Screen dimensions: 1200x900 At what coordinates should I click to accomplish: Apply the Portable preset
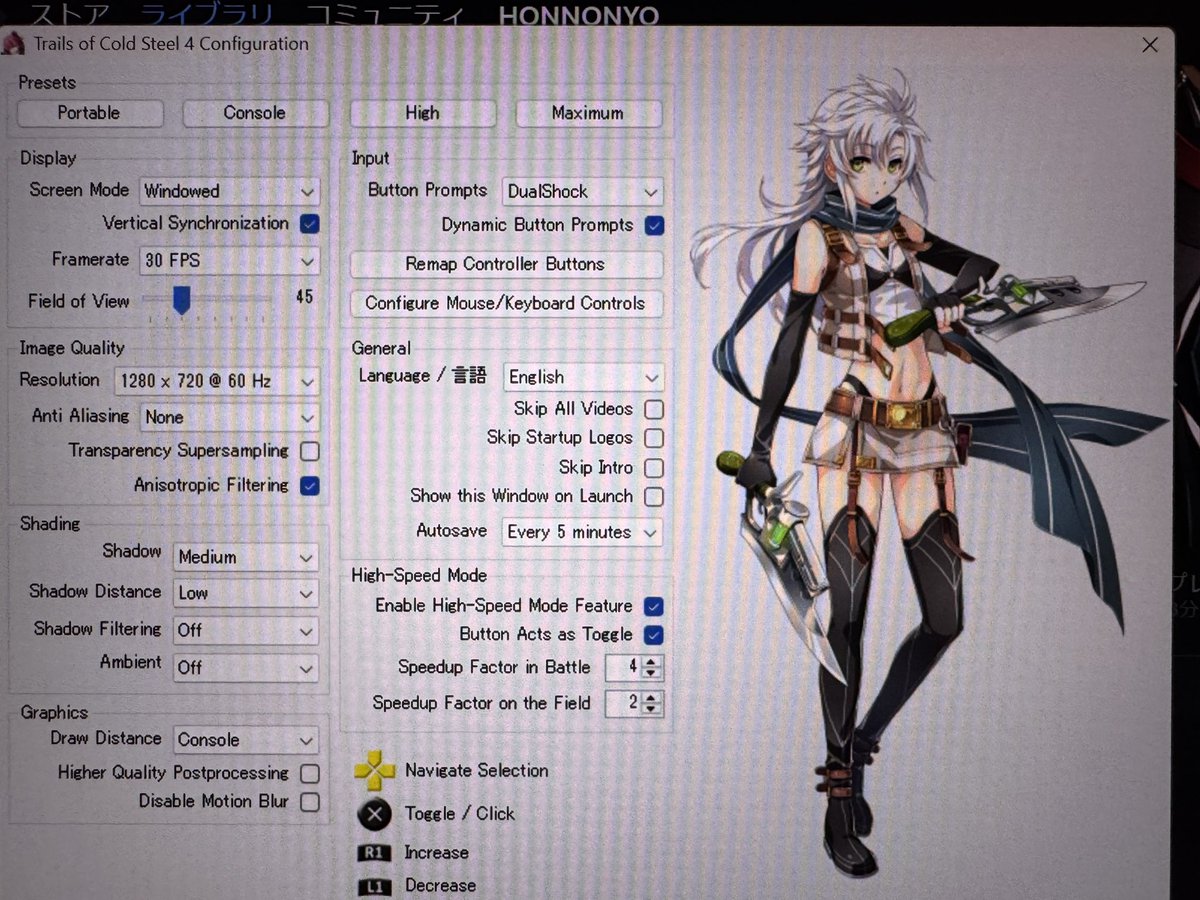coord(90,113)
